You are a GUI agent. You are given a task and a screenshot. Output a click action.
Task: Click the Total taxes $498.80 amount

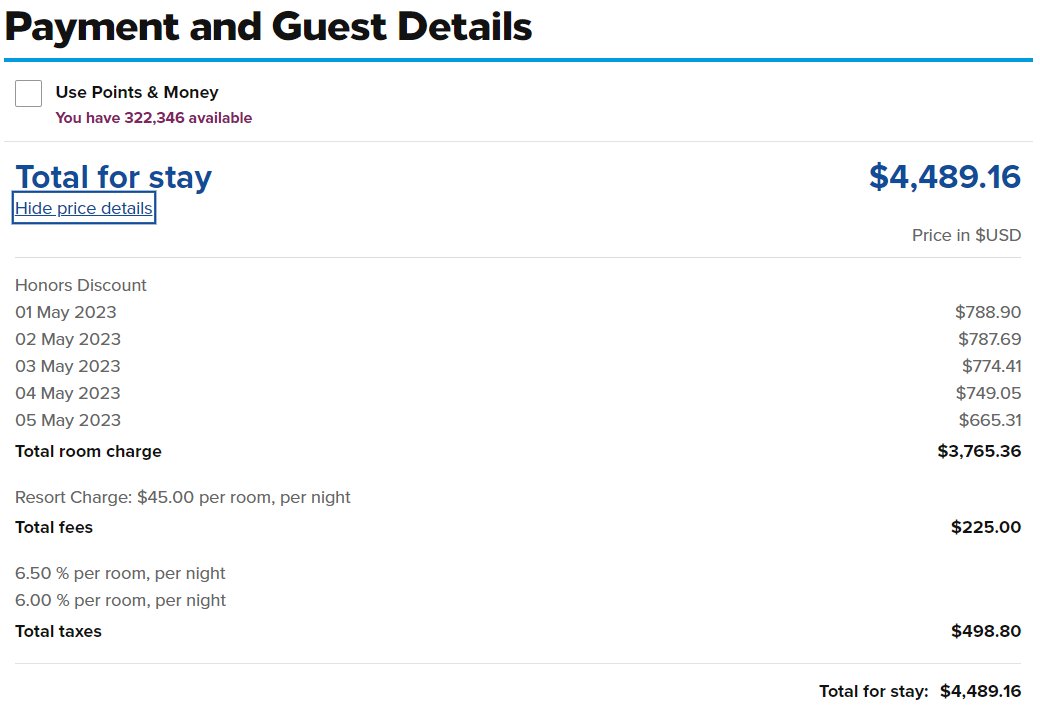click(986, 631)
